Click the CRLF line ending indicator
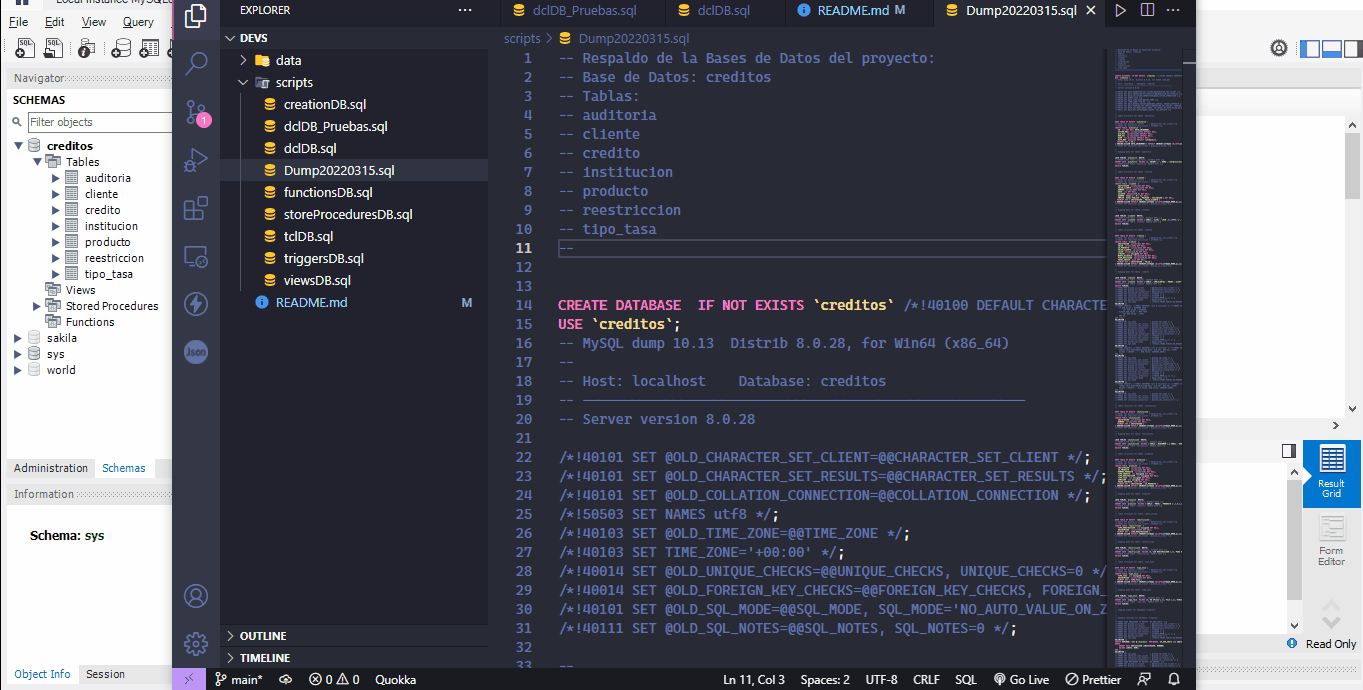The width and height of the screenshot is (1363, 690). [926, 679]
